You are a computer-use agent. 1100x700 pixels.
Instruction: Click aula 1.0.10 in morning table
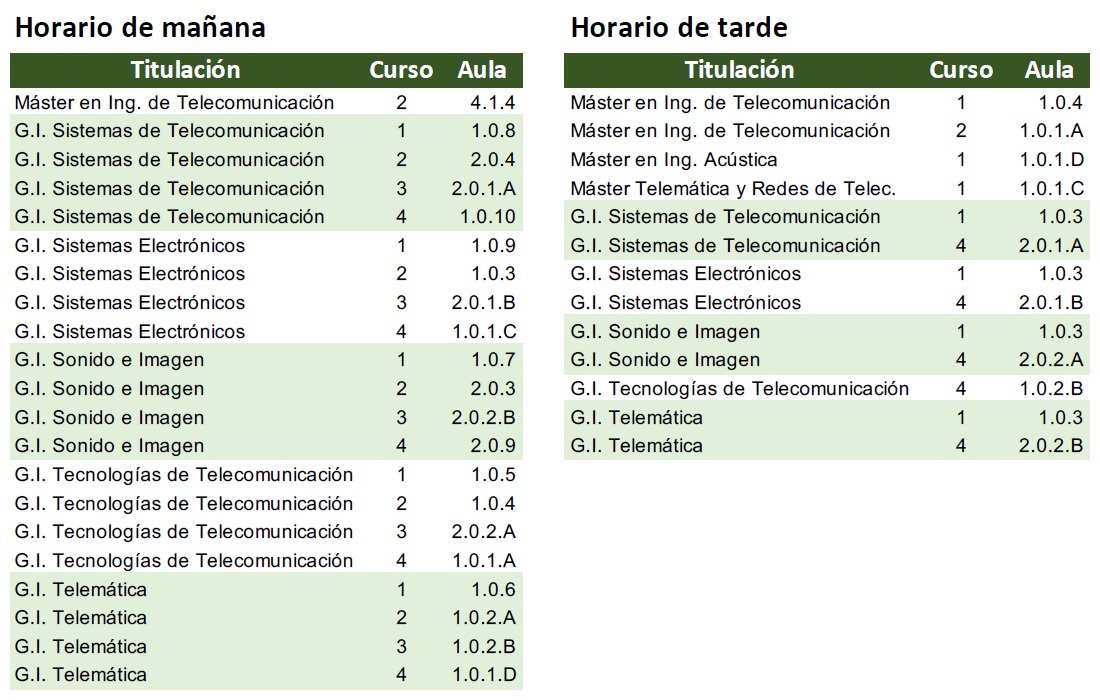point(488,217)
